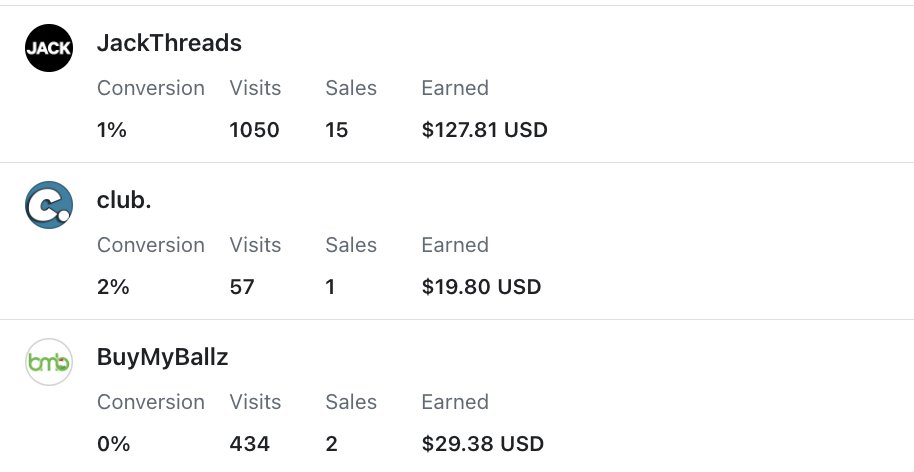Select BuyMyBallz visits value 434

(250, 444)
